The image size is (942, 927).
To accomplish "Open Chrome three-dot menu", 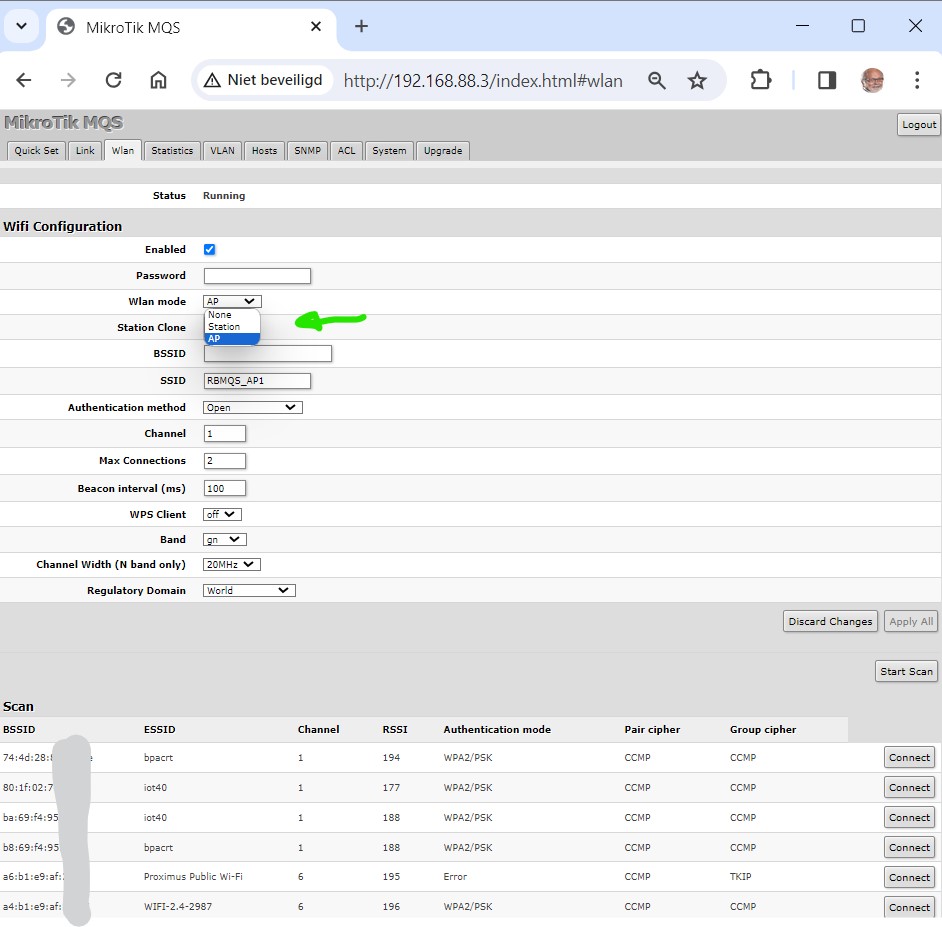I will [x=916, y=81].
